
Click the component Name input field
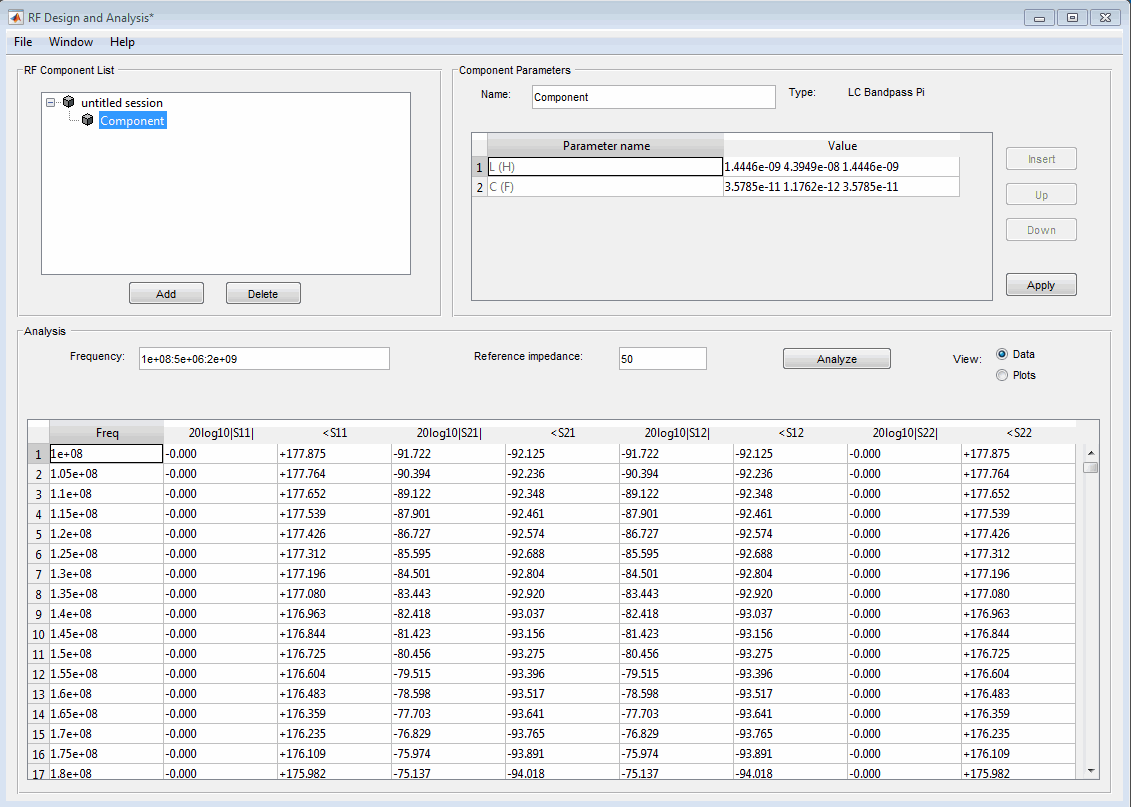point(653,97)
